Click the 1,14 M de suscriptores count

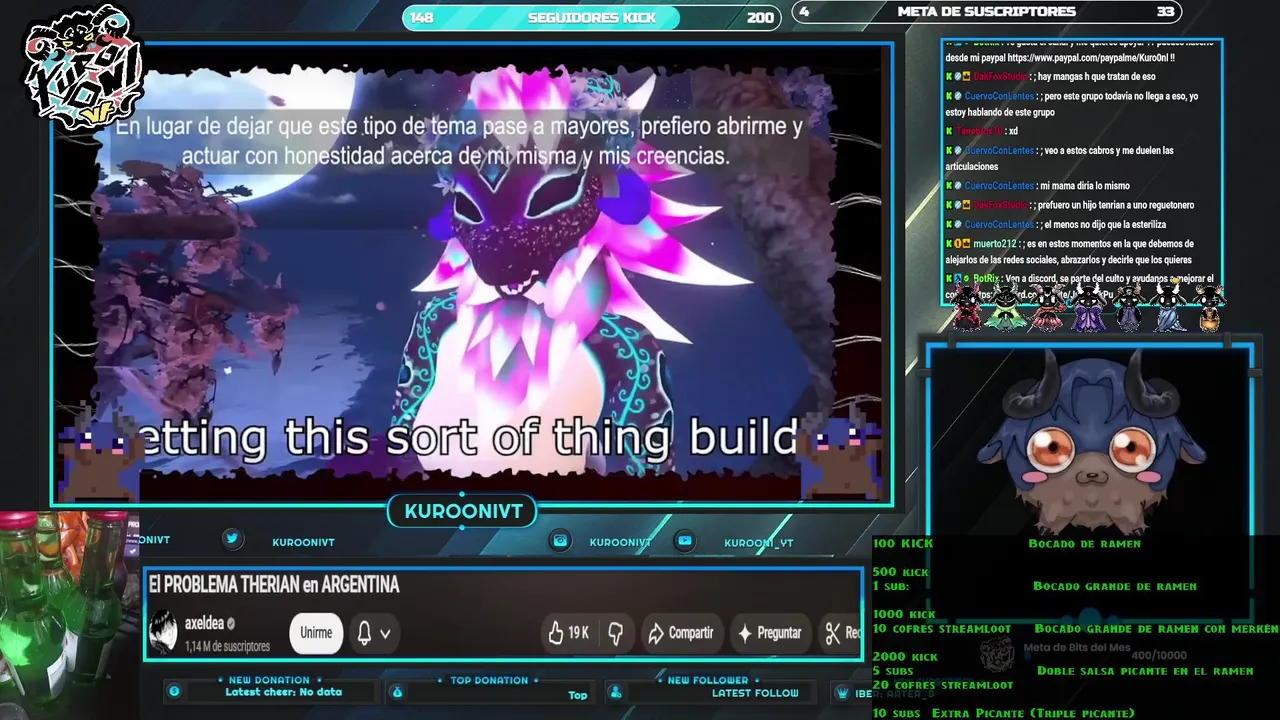[x=227, y=646]
